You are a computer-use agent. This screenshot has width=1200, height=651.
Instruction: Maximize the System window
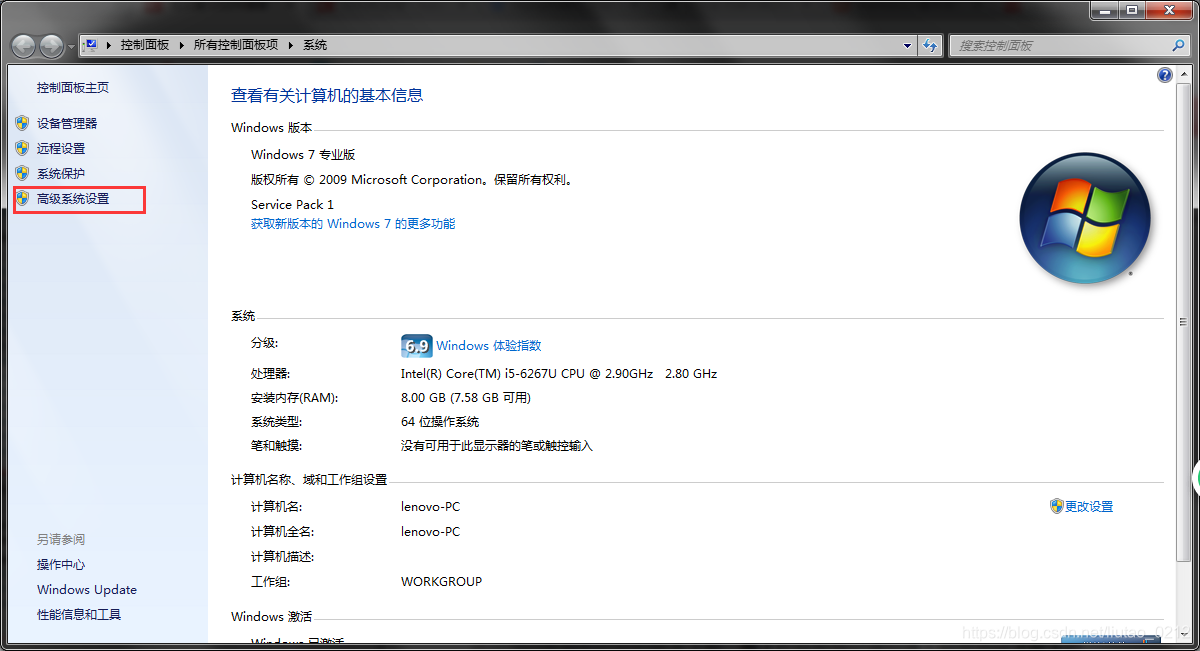1132,9
